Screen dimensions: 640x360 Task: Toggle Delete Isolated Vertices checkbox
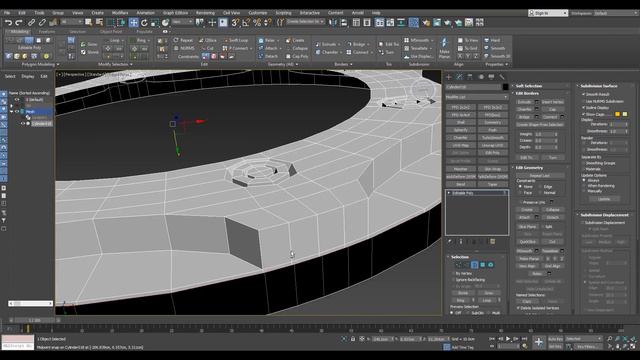point(518,308)
